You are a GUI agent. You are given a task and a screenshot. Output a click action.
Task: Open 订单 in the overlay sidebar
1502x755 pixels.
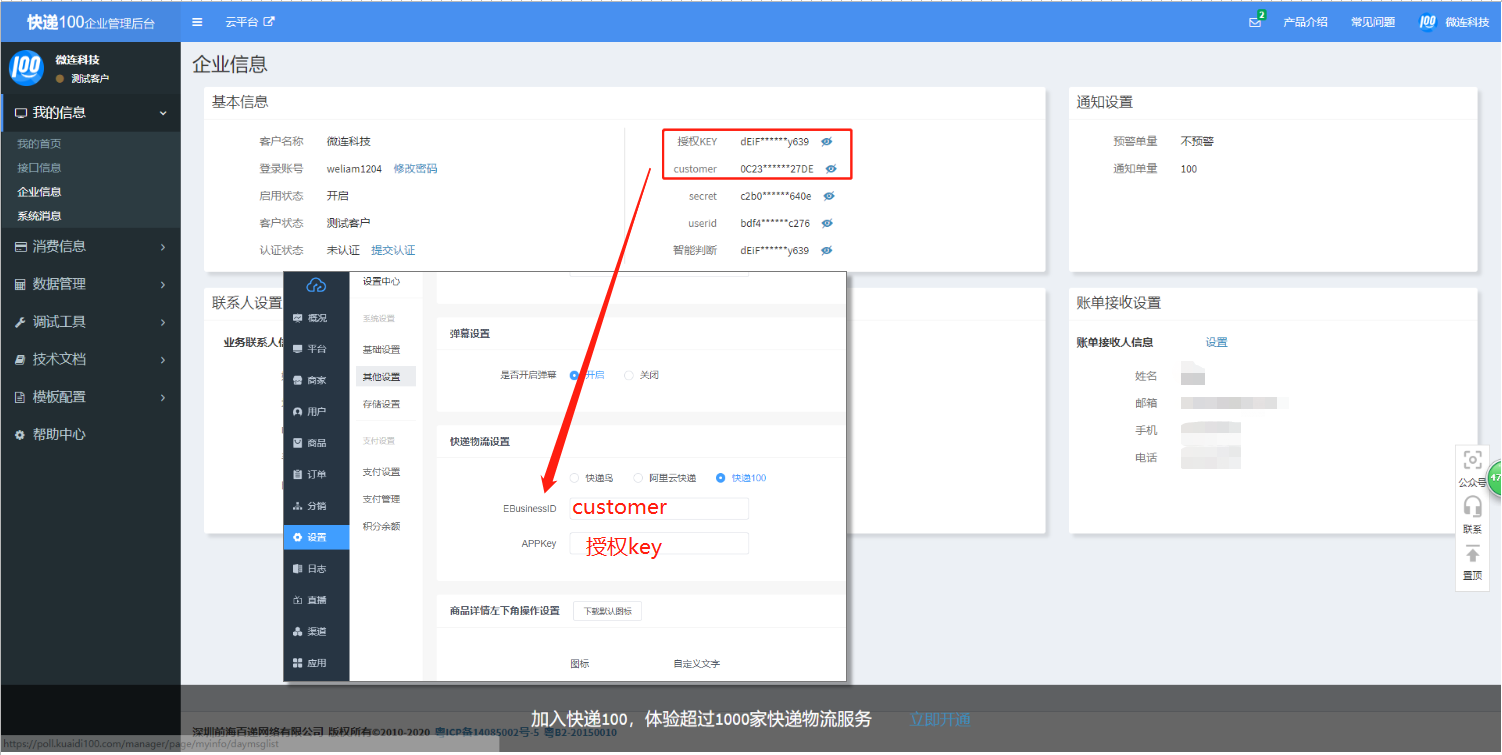[316, 474]
